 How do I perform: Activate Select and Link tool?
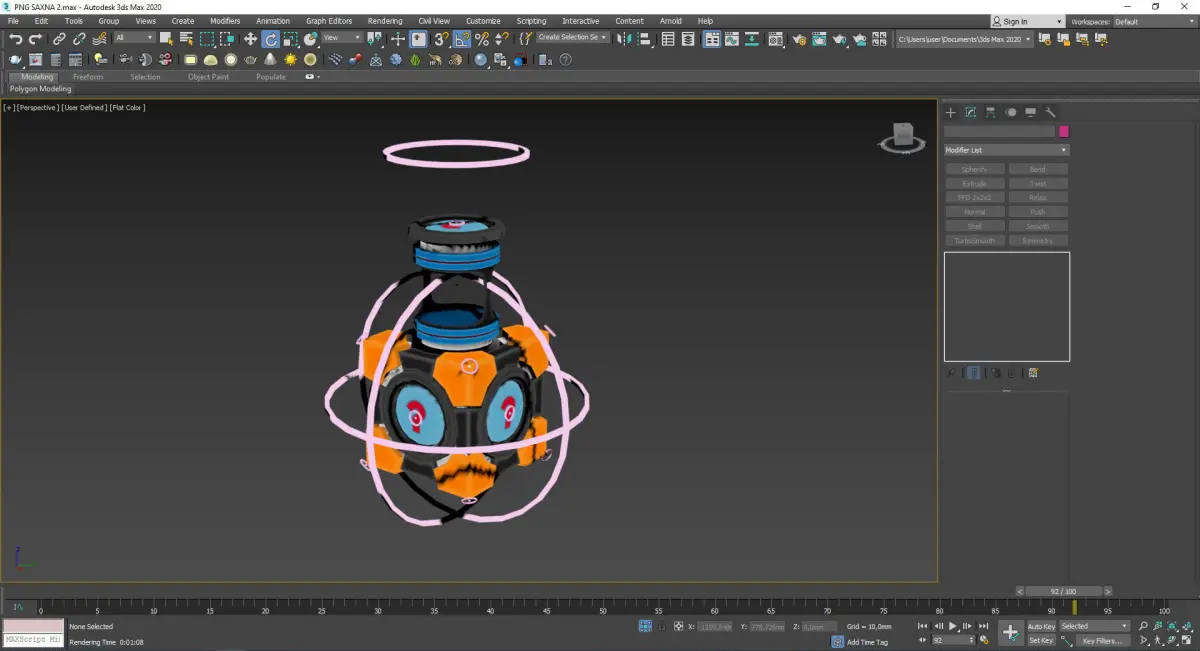(59, 39)
